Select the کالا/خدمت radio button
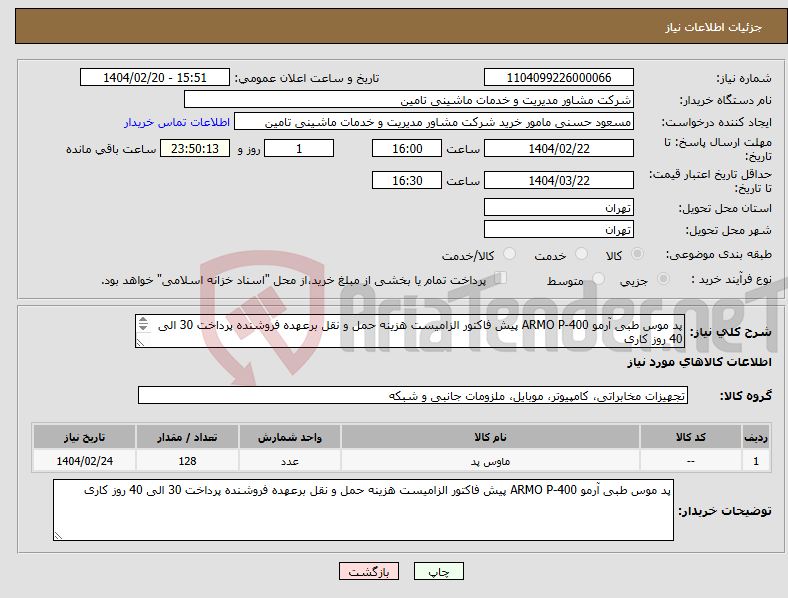The height and width of the screenshot is (598, 788). (510, 254)
